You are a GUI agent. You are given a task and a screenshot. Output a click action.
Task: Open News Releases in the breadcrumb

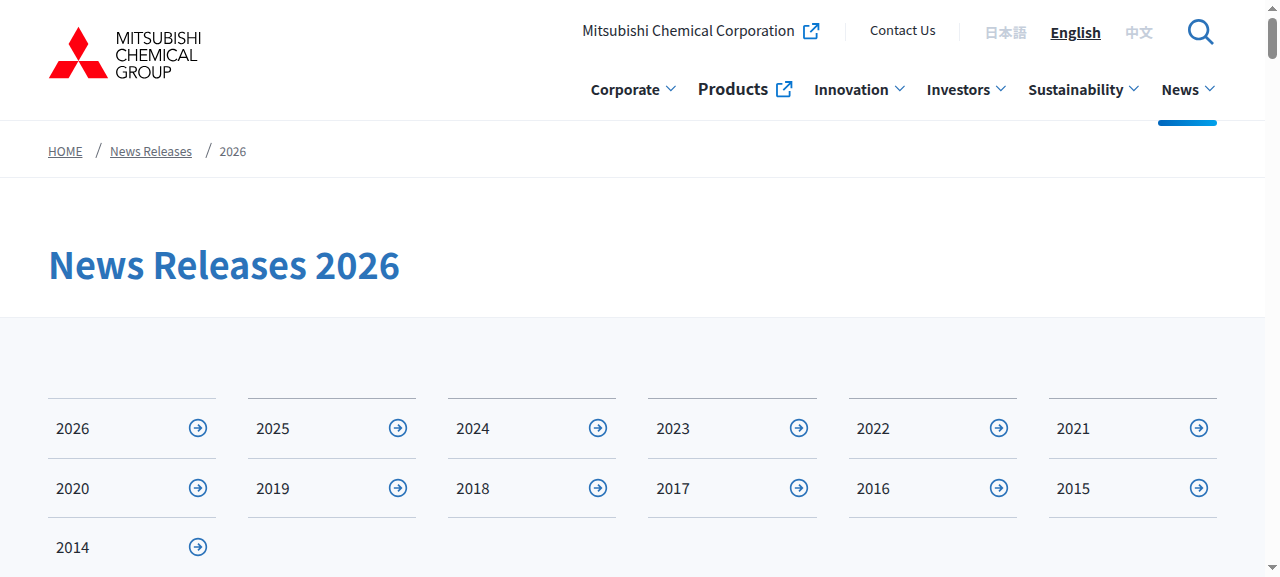tap(151, 152)
